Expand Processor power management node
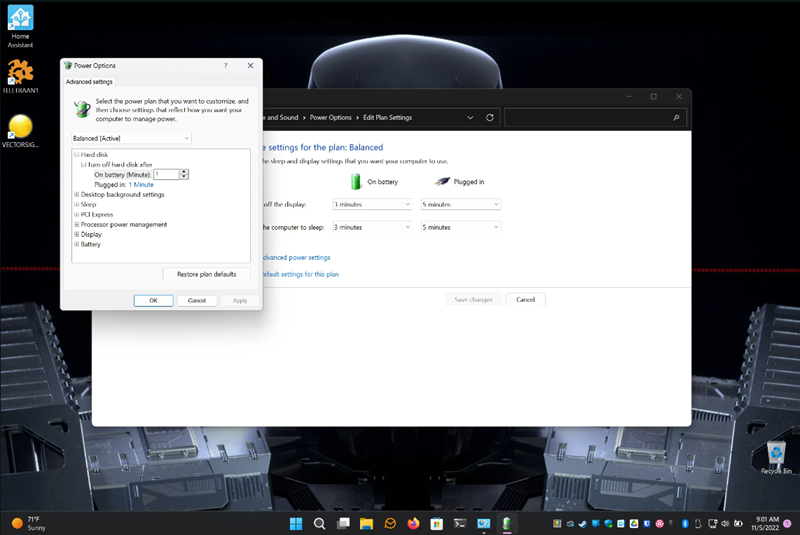The image size is (800, 535). click(x=77, y=224)
